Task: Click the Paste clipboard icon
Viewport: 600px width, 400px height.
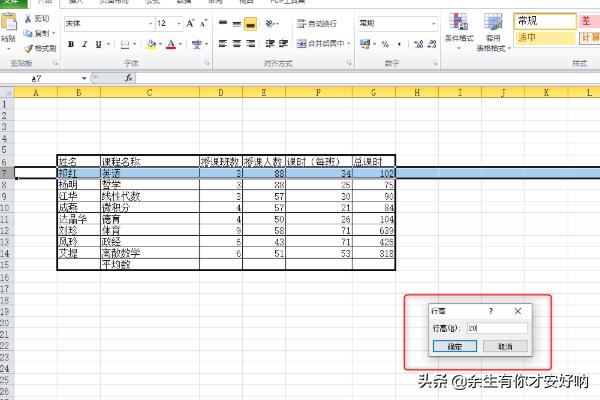Action: [9, 22]
